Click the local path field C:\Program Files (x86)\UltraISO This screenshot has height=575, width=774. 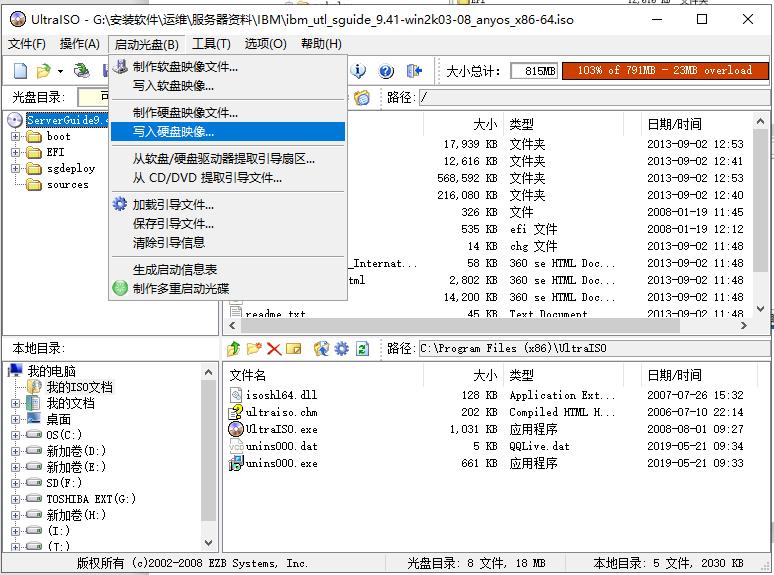click(x=594, y=348)
